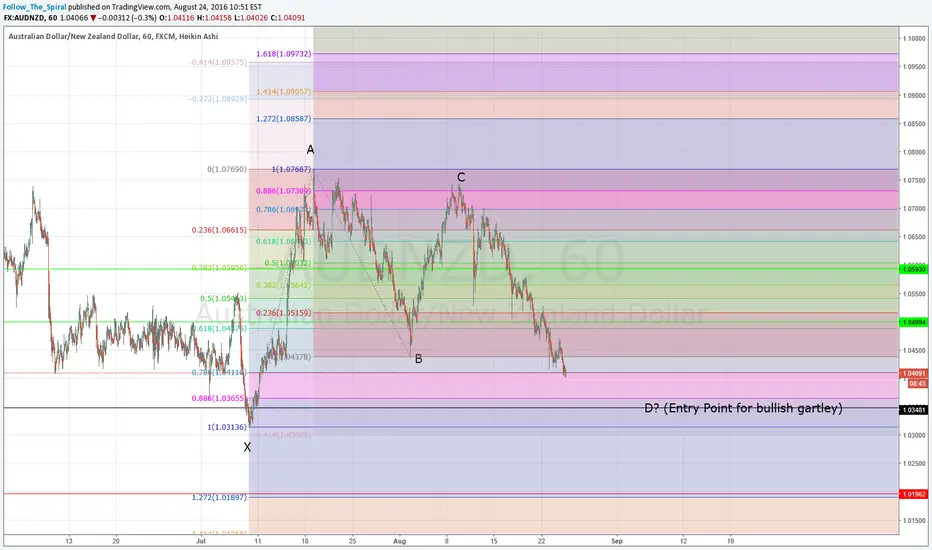Screen dimensions: 932x550
Task: Select the 'D? (Entry Point for bullish gartley)' annotation
Action: pos(744,408)
